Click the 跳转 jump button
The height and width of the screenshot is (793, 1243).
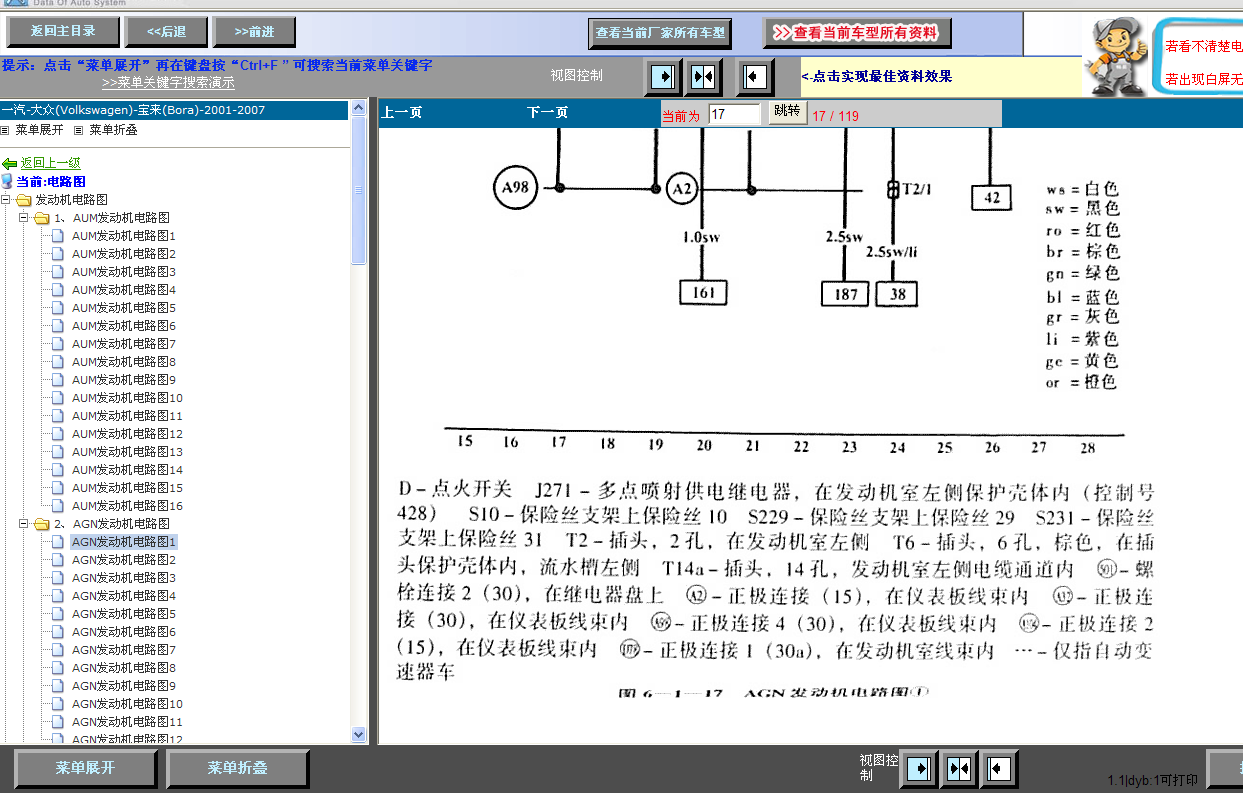[787, 111]
